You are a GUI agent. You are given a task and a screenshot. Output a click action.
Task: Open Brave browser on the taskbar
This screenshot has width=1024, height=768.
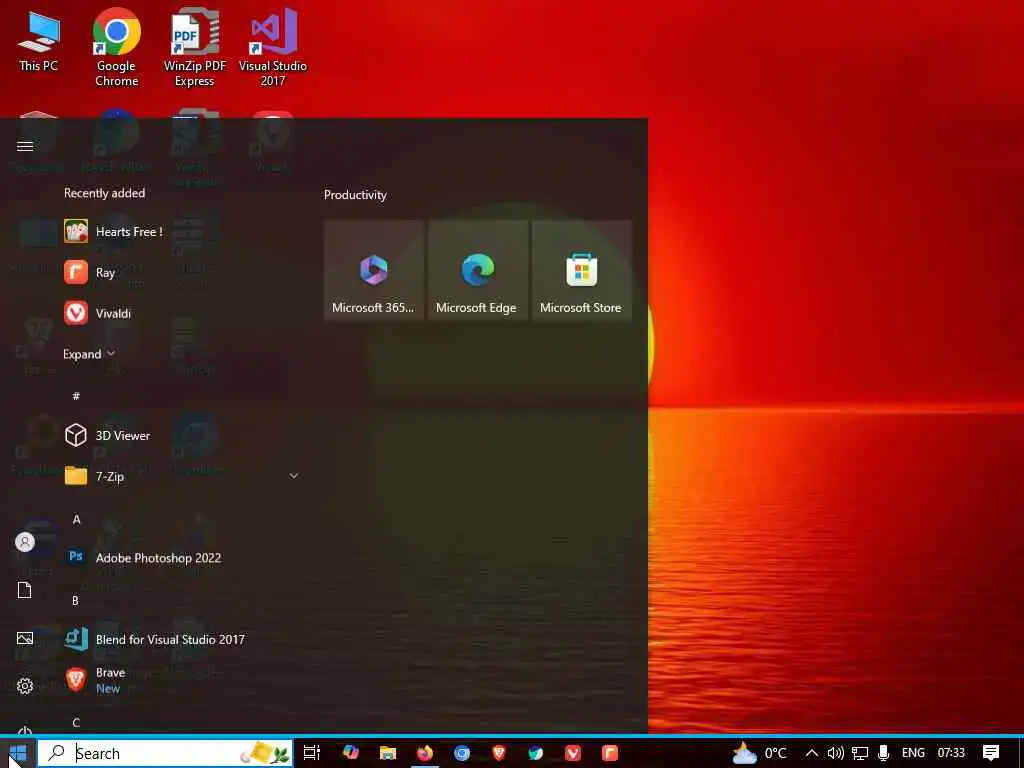tap(499, 753)
